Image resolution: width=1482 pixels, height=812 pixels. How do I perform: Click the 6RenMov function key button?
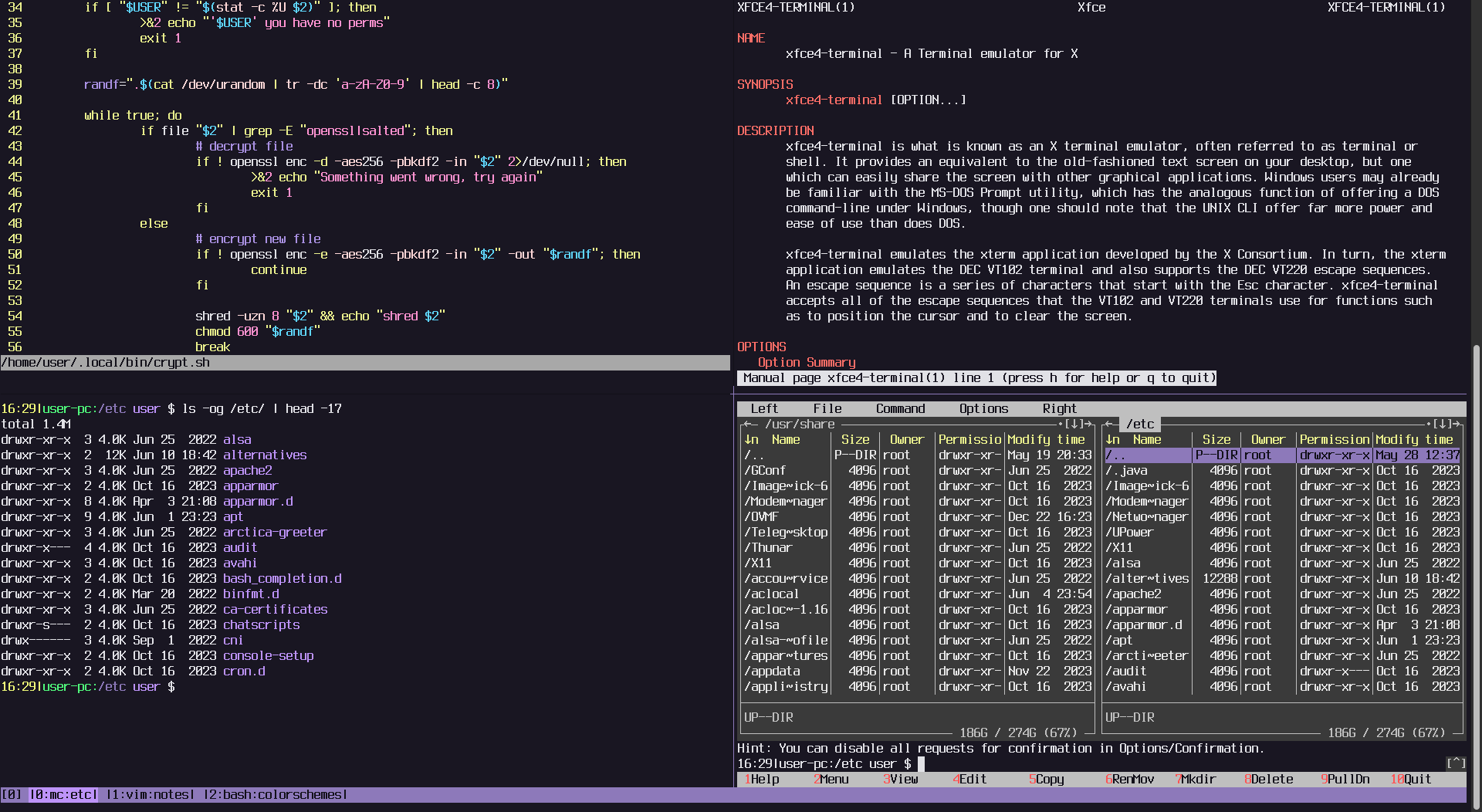pyautogui.click(x=1130, y=779)
